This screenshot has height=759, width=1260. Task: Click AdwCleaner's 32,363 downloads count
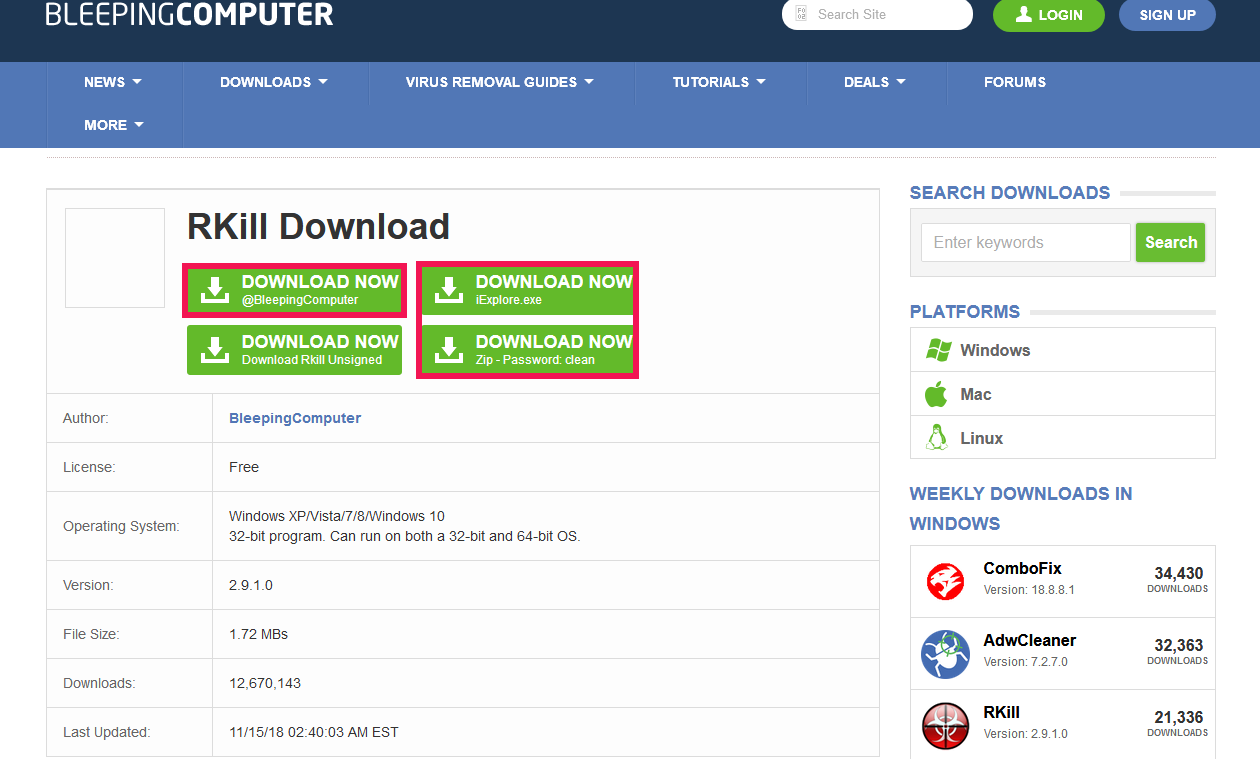click(1179, 645)
